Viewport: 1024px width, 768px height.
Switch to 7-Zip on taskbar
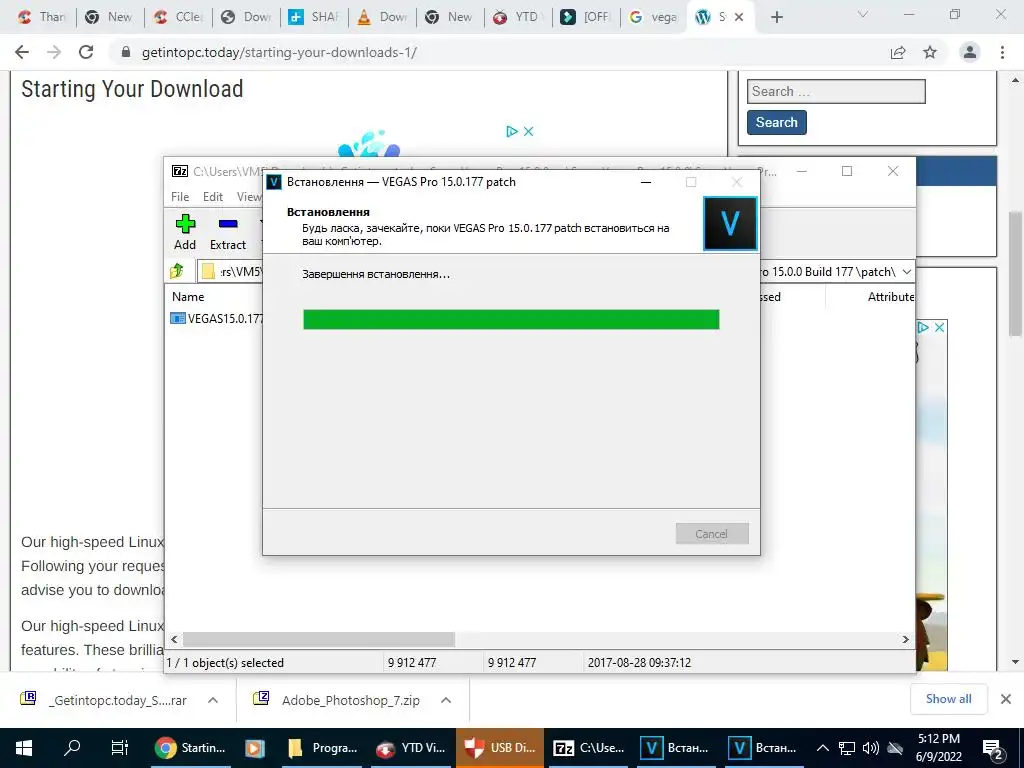tap(588, 748)
